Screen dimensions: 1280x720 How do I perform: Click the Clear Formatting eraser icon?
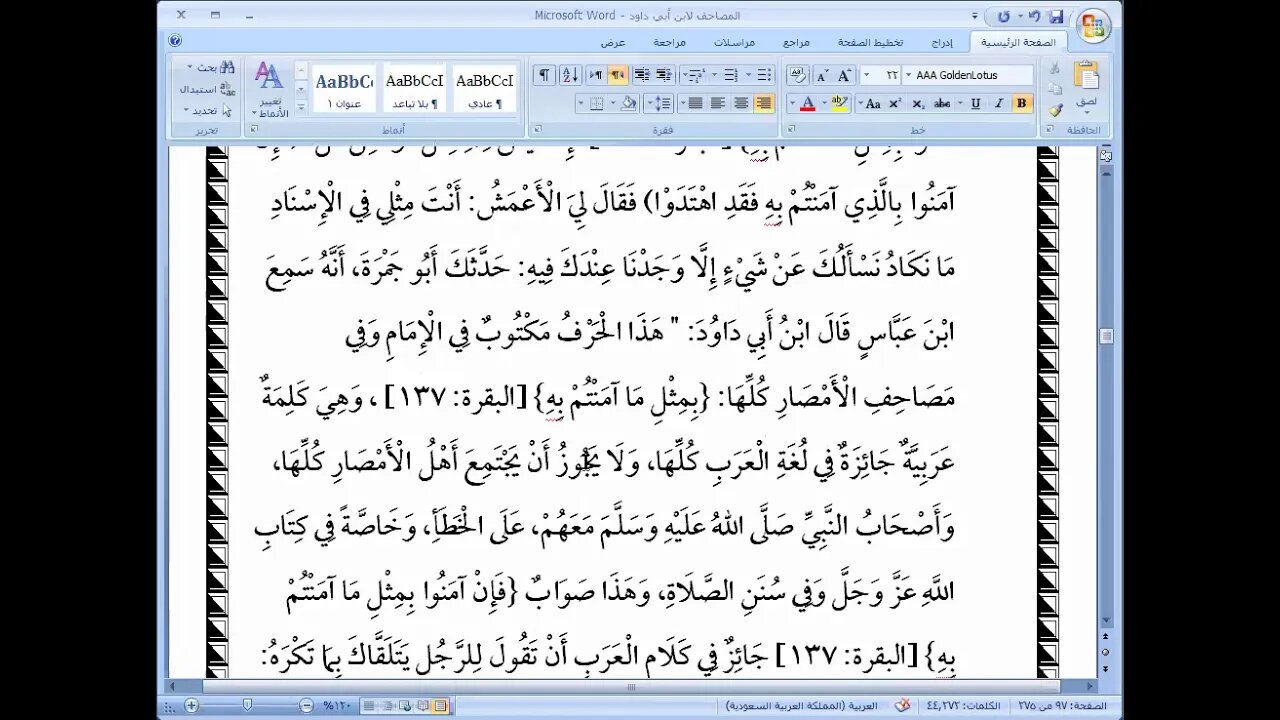[797, 75]
